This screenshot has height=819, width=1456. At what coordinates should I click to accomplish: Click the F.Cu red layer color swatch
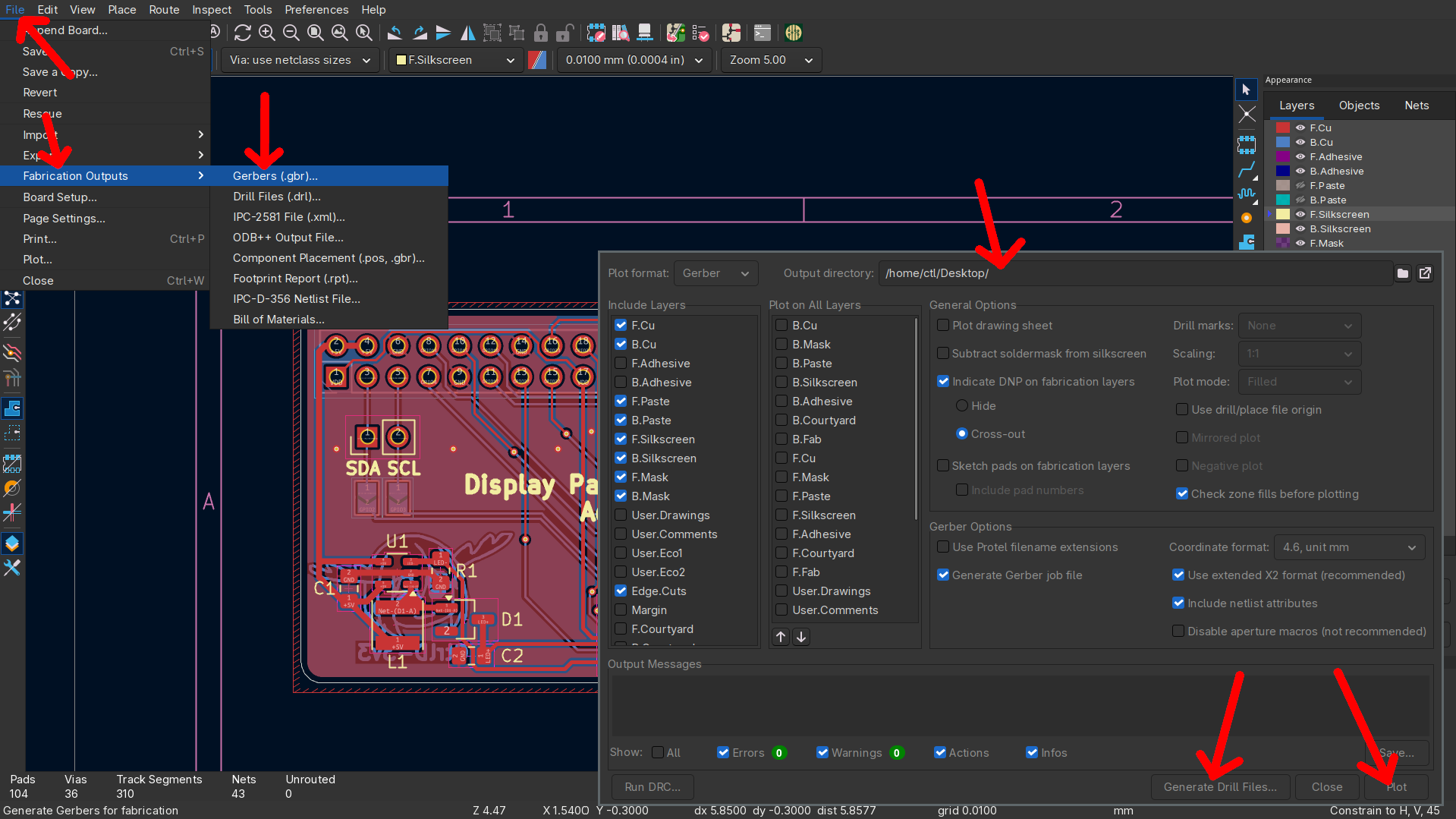point(1283,128)
